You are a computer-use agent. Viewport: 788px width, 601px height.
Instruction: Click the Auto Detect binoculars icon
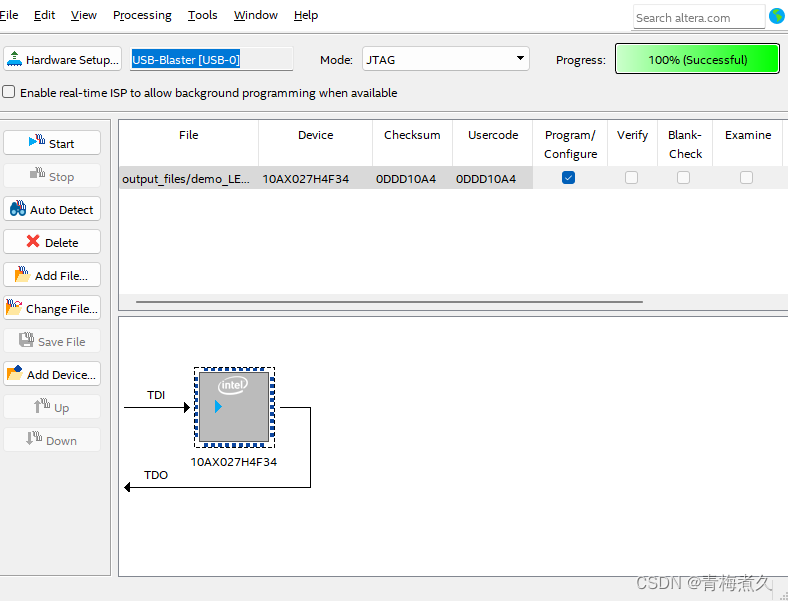click(18, 208)
